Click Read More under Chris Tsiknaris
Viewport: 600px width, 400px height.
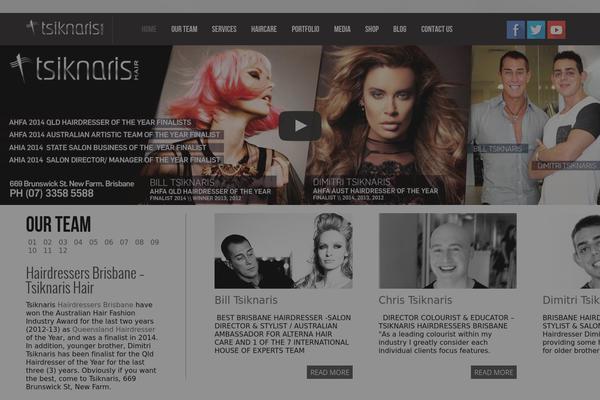[x=494, y=372]
